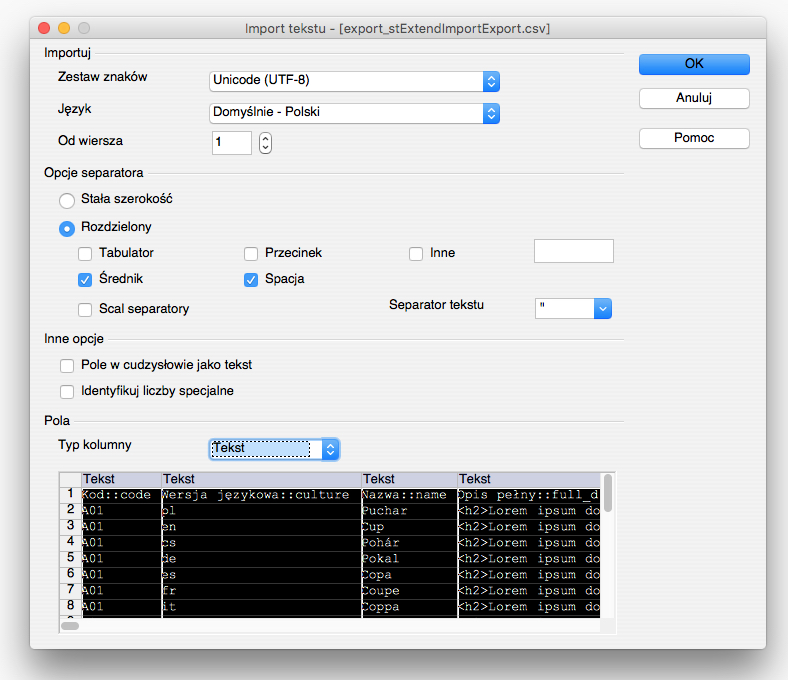The height and width of the screenshot is (680, 788).
Task: Click the preview vertical scrollbar thumb
Action: pyautogui.click(x=608, y=493)
